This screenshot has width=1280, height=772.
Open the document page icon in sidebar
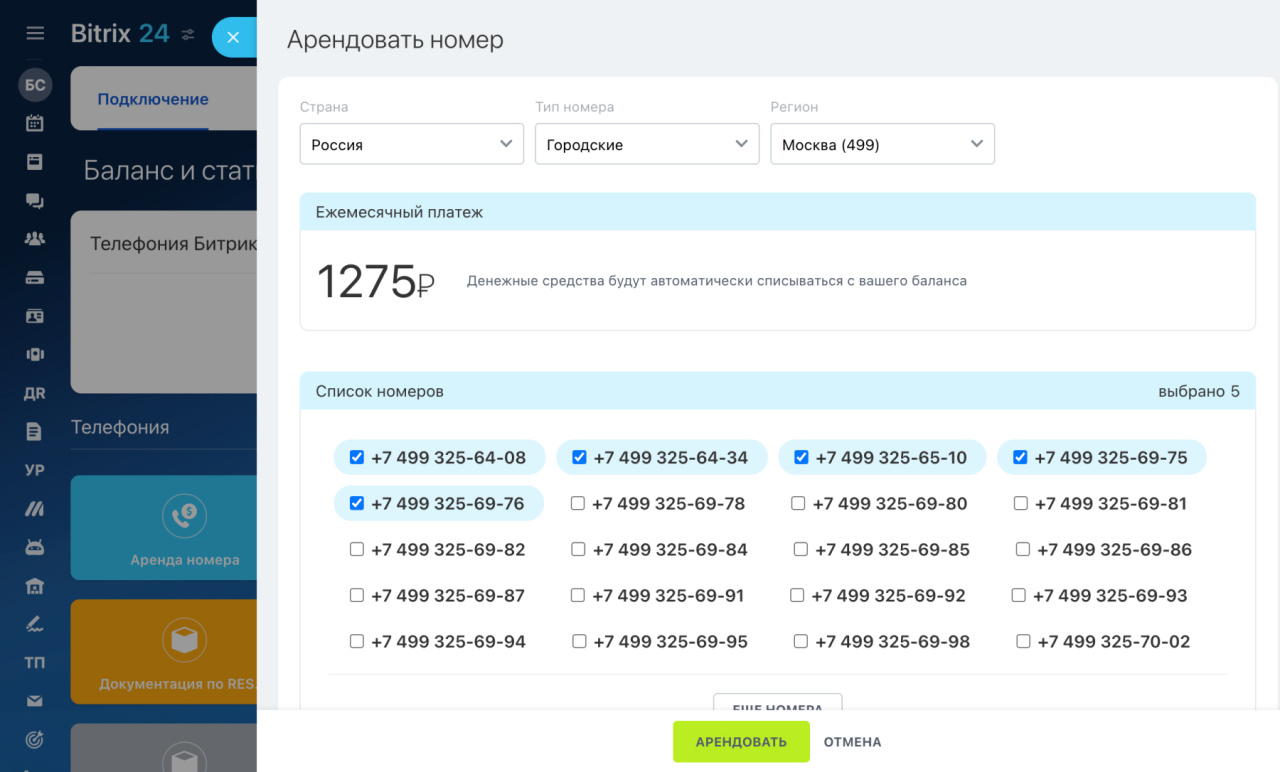pos(35,431)
